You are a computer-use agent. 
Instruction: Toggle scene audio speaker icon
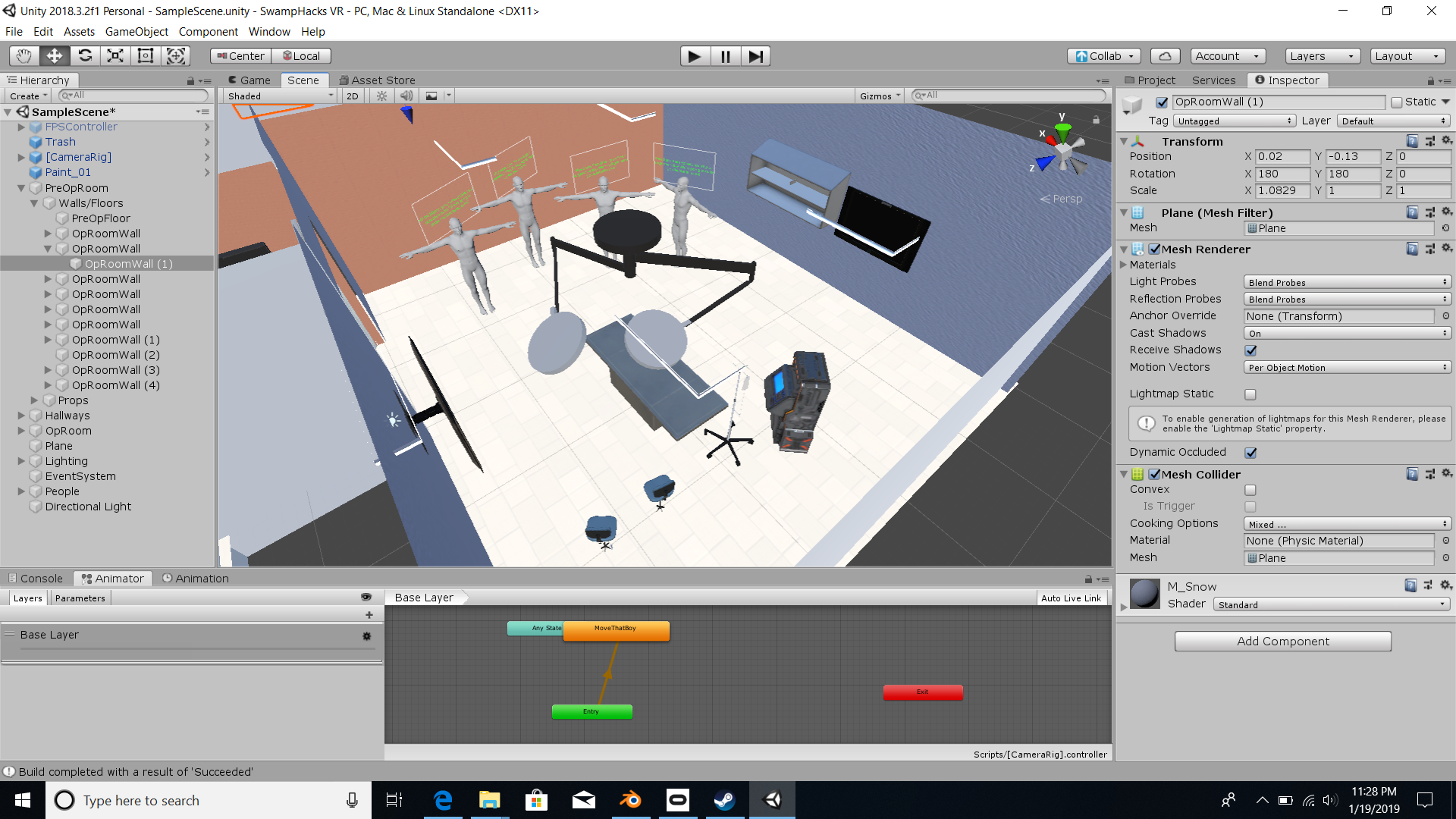406,96
